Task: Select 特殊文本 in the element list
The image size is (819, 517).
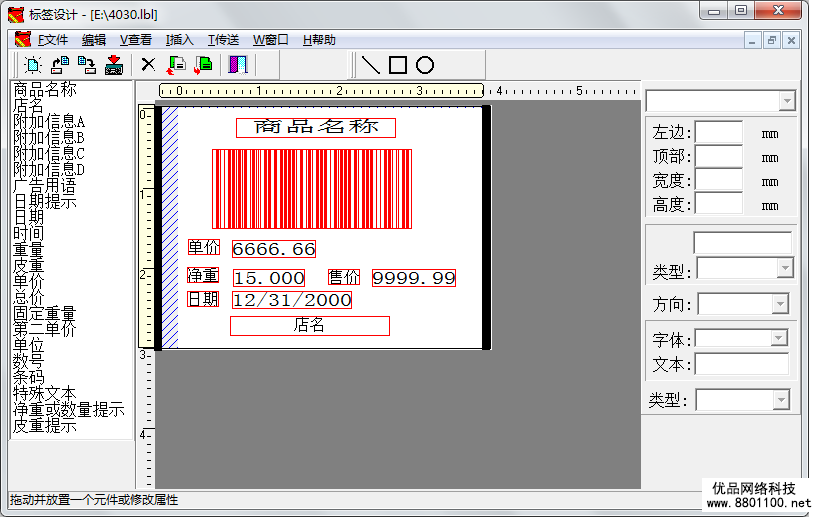Action: (x=45, y=393)
